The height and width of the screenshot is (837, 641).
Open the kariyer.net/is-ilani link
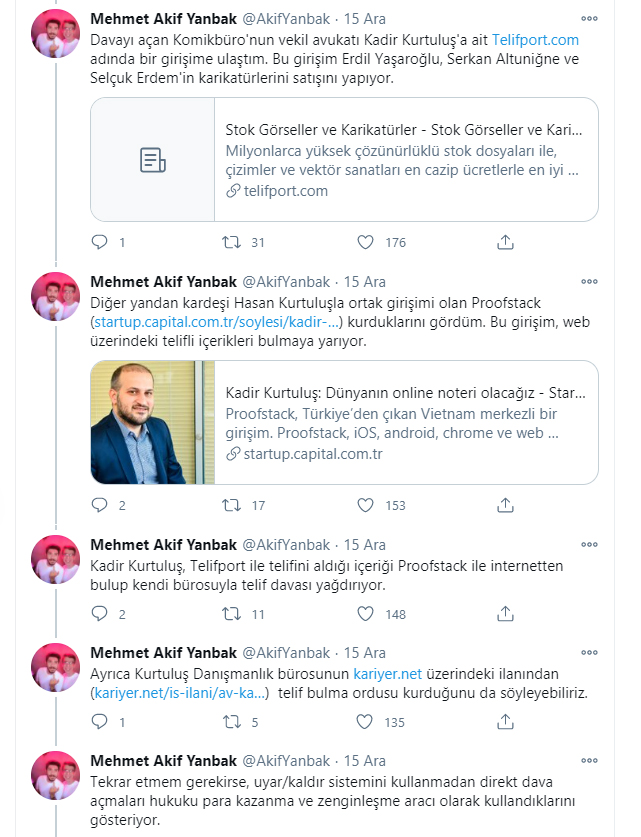click(179, 693)
